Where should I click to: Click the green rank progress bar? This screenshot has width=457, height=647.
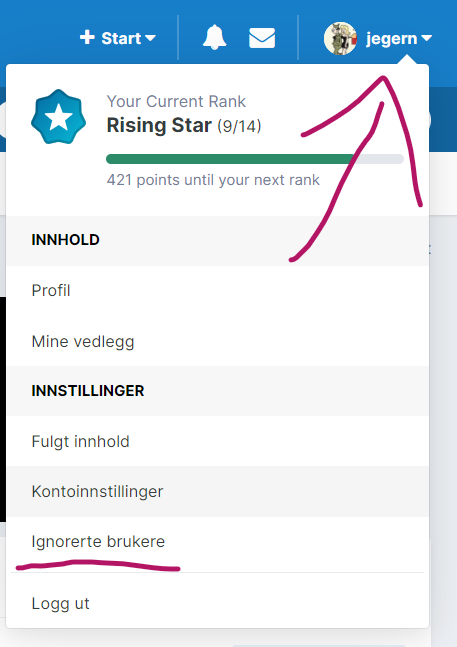(255, 159)
